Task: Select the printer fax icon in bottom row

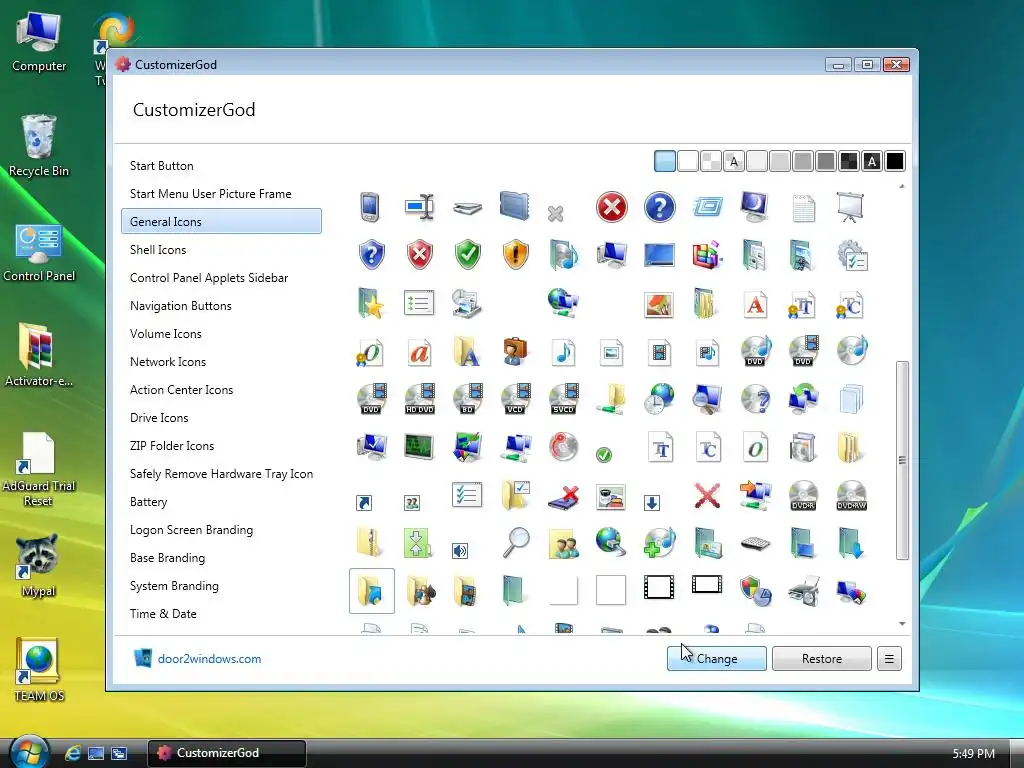Action: click(x=803, y=591)
